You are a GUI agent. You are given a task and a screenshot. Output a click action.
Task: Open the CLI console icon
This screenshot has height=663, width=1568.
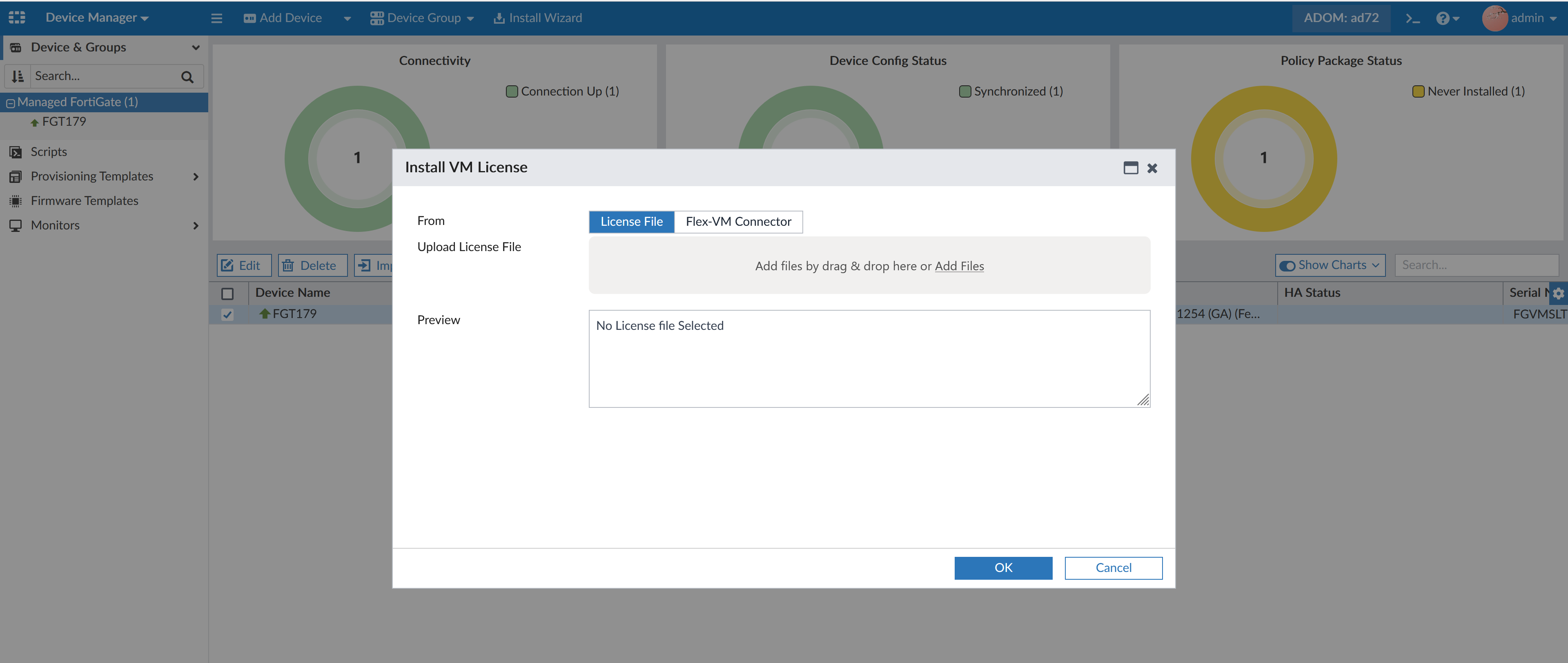click(1412, 18)
